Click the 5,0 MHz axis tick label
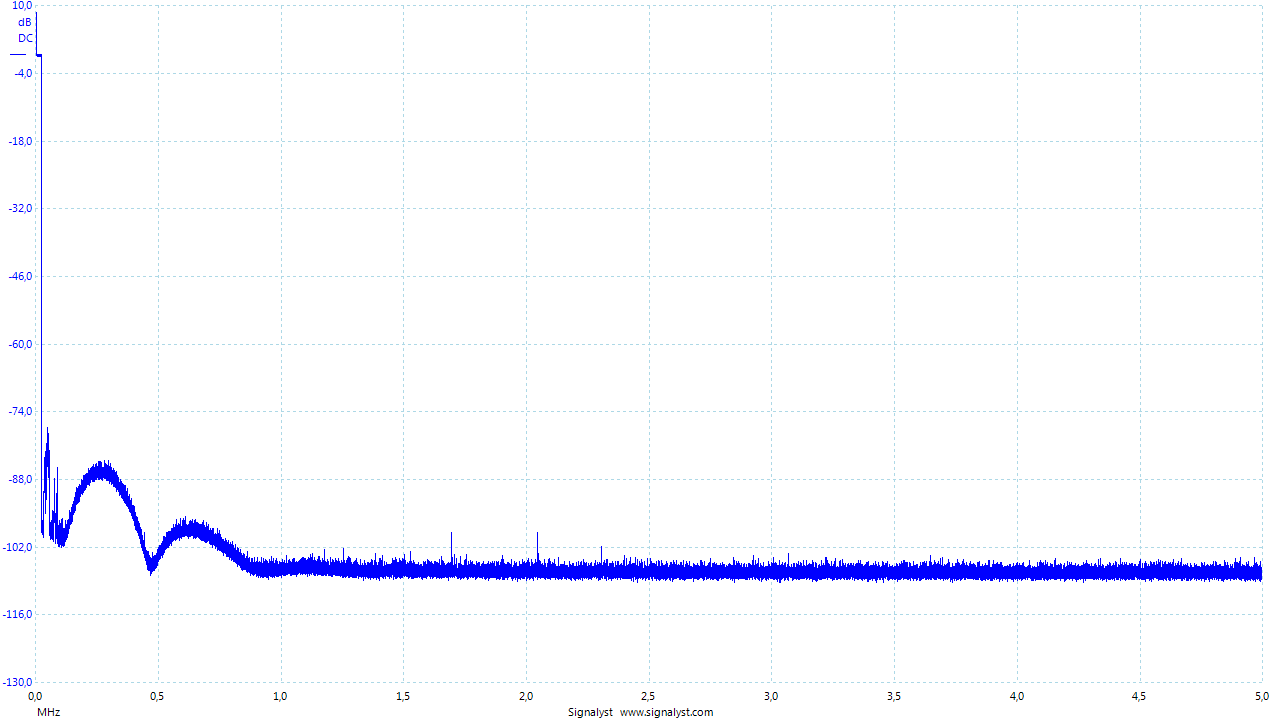1280x720 pixels. tap(1262, 695)
